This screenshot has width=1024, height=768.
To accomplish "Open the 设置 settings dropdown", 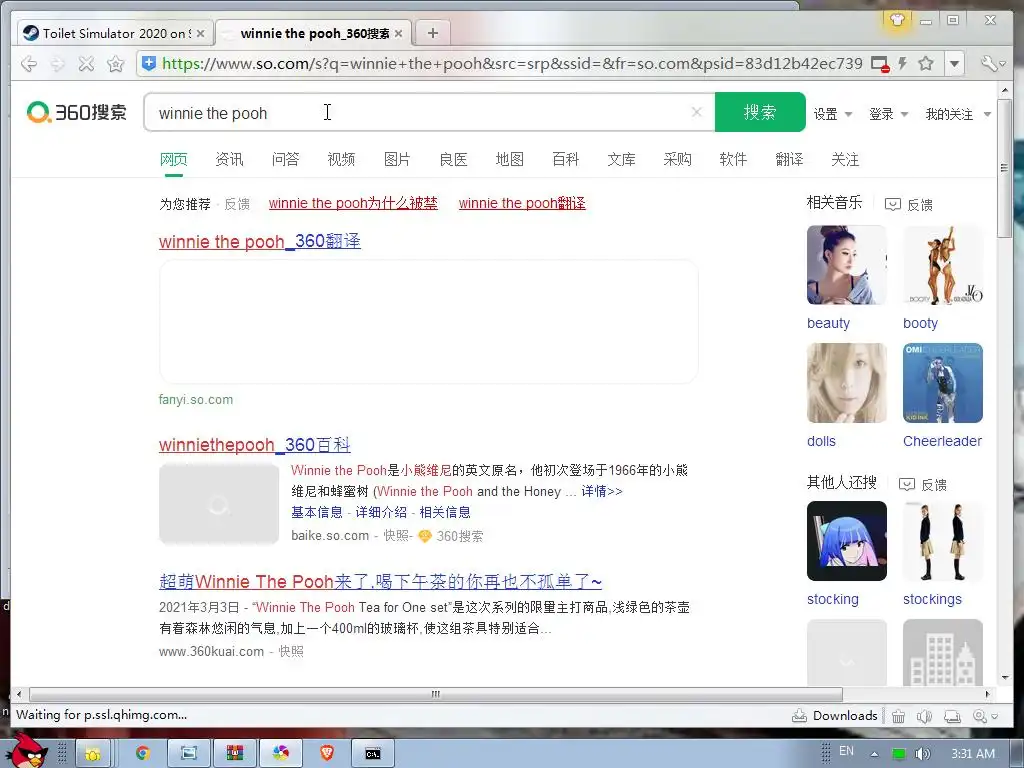I will [x=833, y=114].
